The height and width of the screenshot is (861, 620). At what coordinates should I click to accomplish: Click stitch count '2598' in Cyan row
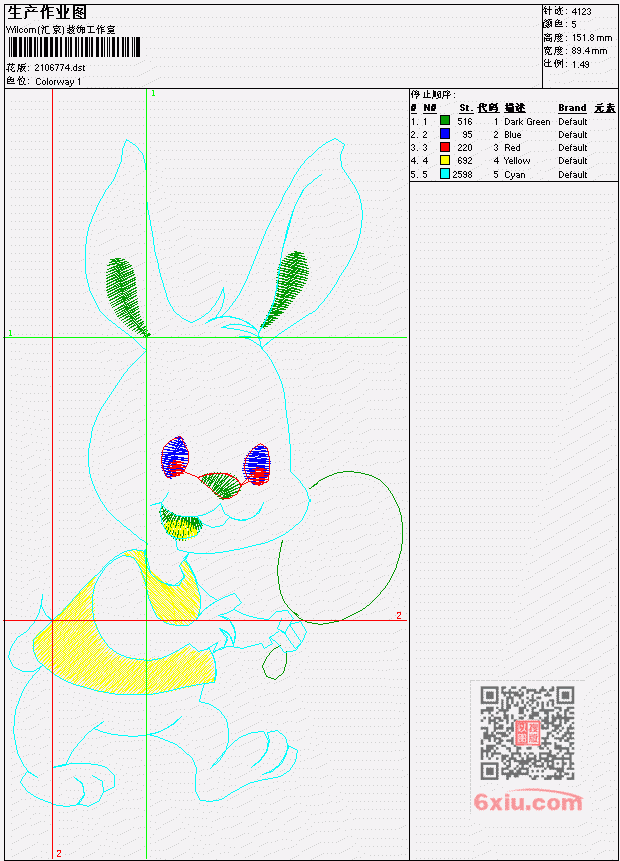[x=462, y=175]
